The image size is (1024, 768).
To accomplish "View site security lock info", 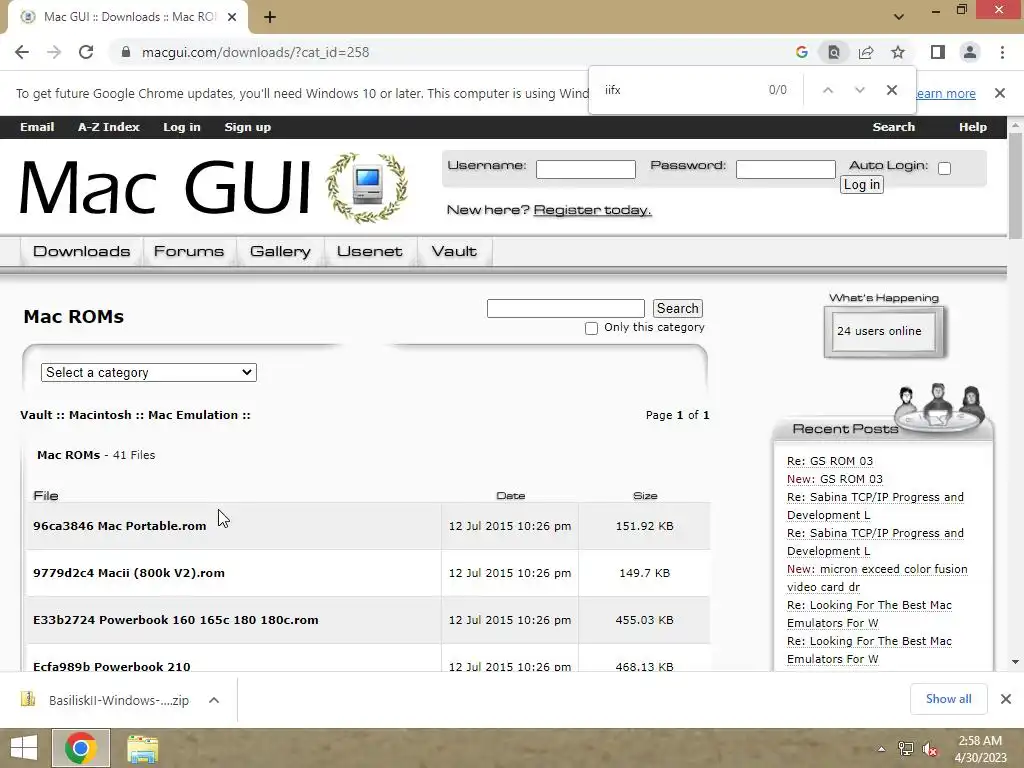I will click(126, 52).
